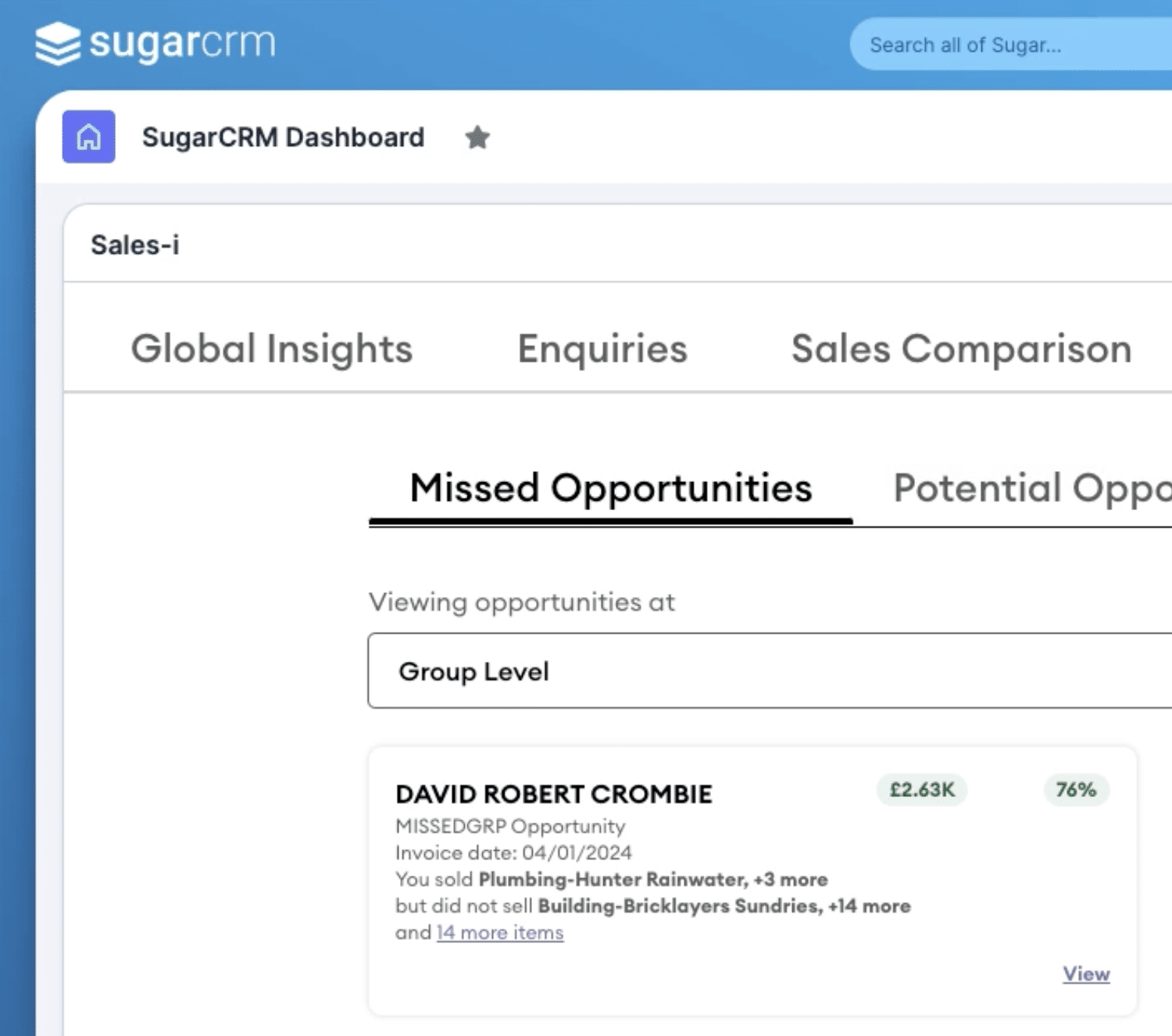1172x1036 pixels.
Task: Select Missed Opportunities tab
Action: click(x=611, y=489)
